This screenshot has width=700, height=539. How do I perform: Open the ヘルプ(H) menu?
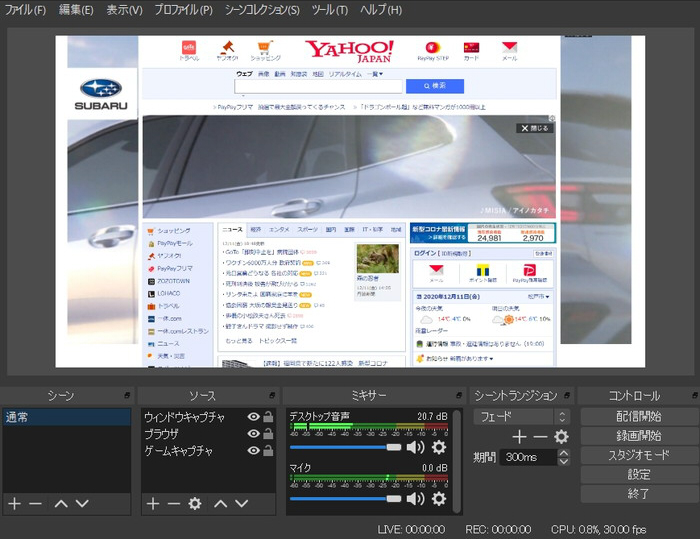[381, 10]
